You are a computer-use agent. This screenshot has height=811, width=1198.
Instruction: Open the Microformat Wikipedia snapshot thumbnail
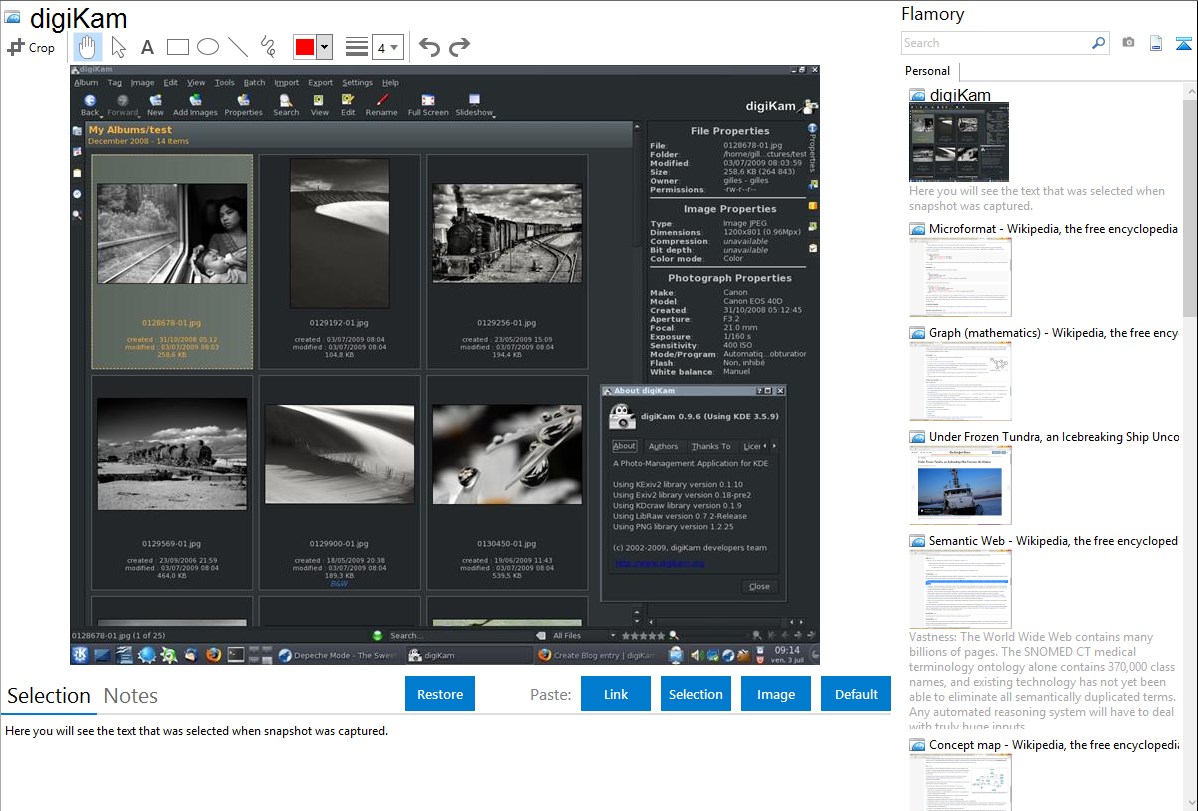[960, 277]
